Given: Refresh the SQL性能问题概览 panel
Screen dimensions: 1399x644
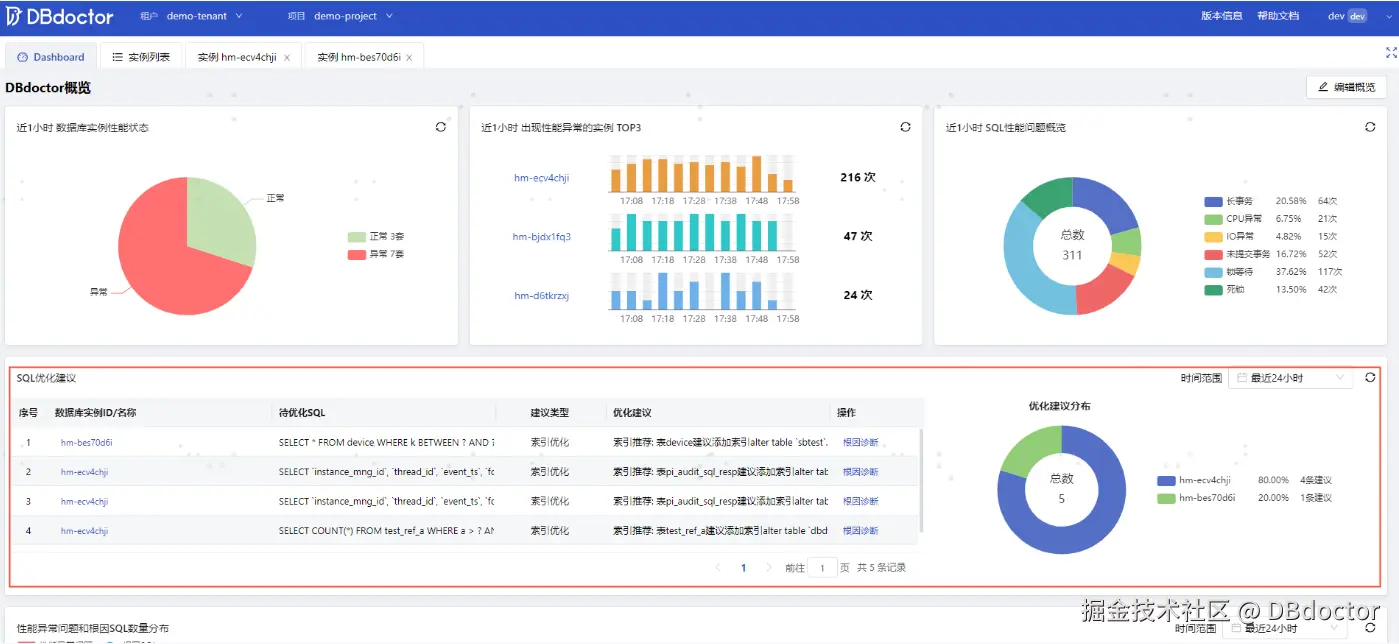Looking at the screenshot, I should pyautogui.click(x=1371, y=127).
